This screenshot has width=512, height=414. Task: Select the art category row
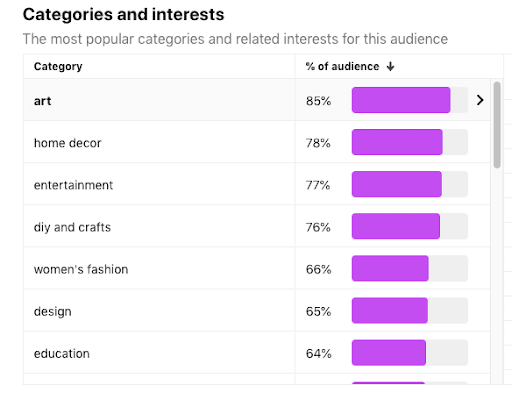pyautogui.click(x=257, y=100)
